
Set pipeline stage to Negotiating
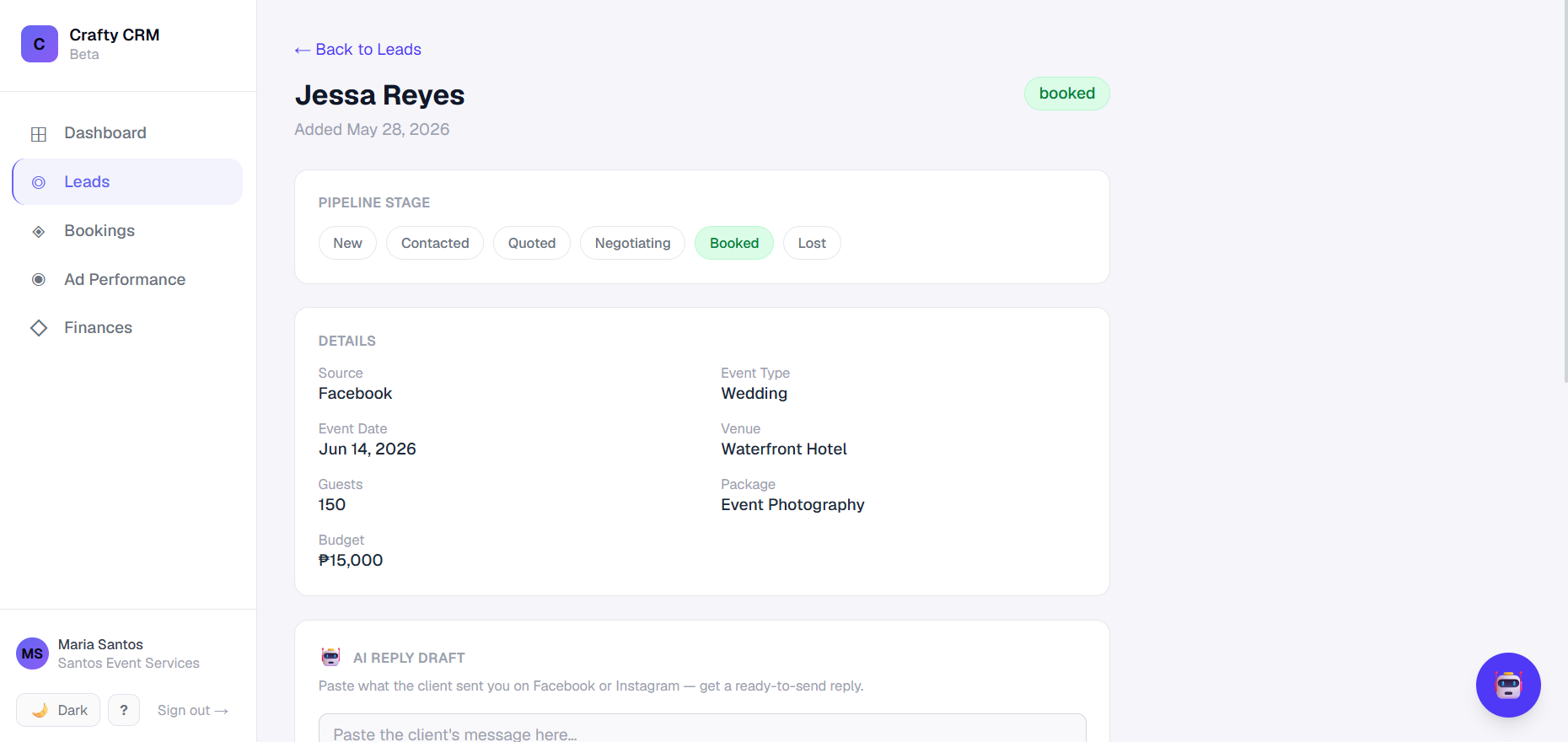click(x=632, y=243)
